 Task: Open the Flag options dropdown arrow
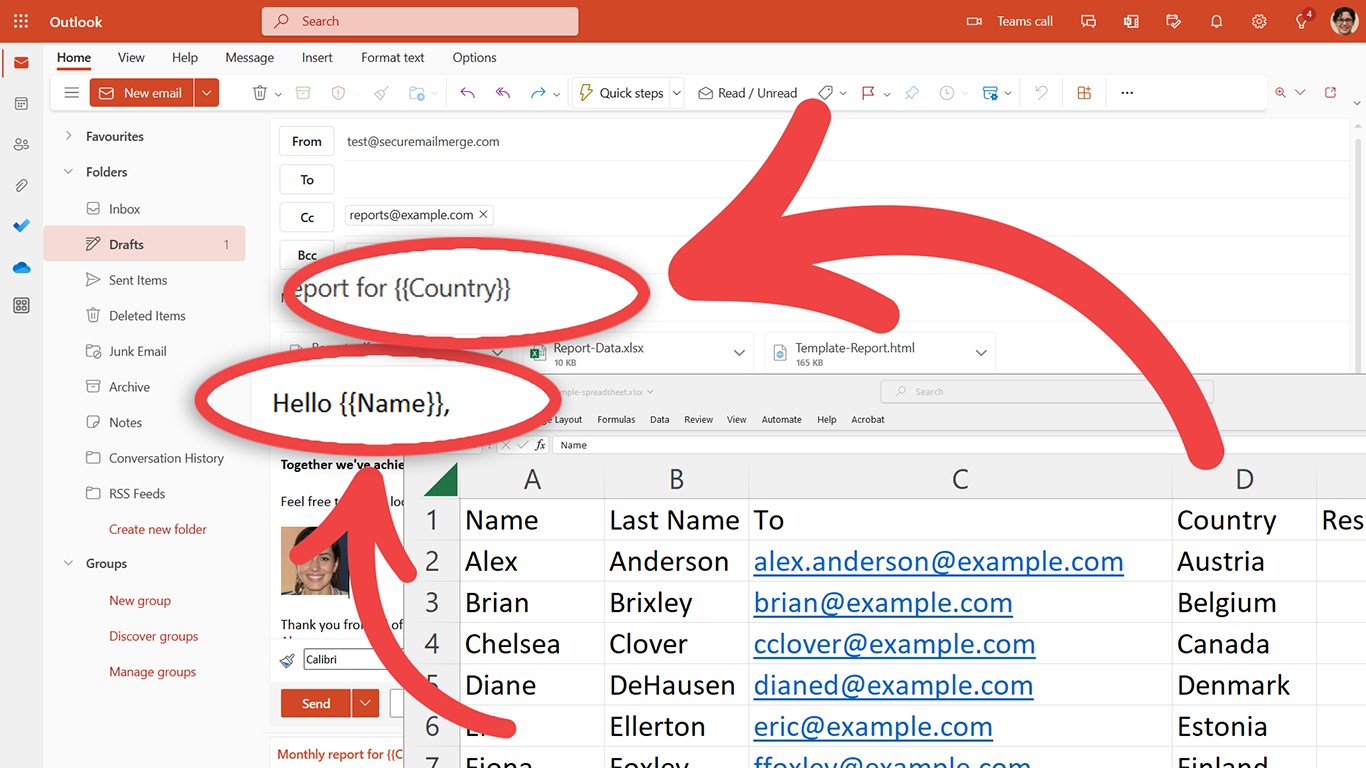pyautogui.click(x=887, y=94)
